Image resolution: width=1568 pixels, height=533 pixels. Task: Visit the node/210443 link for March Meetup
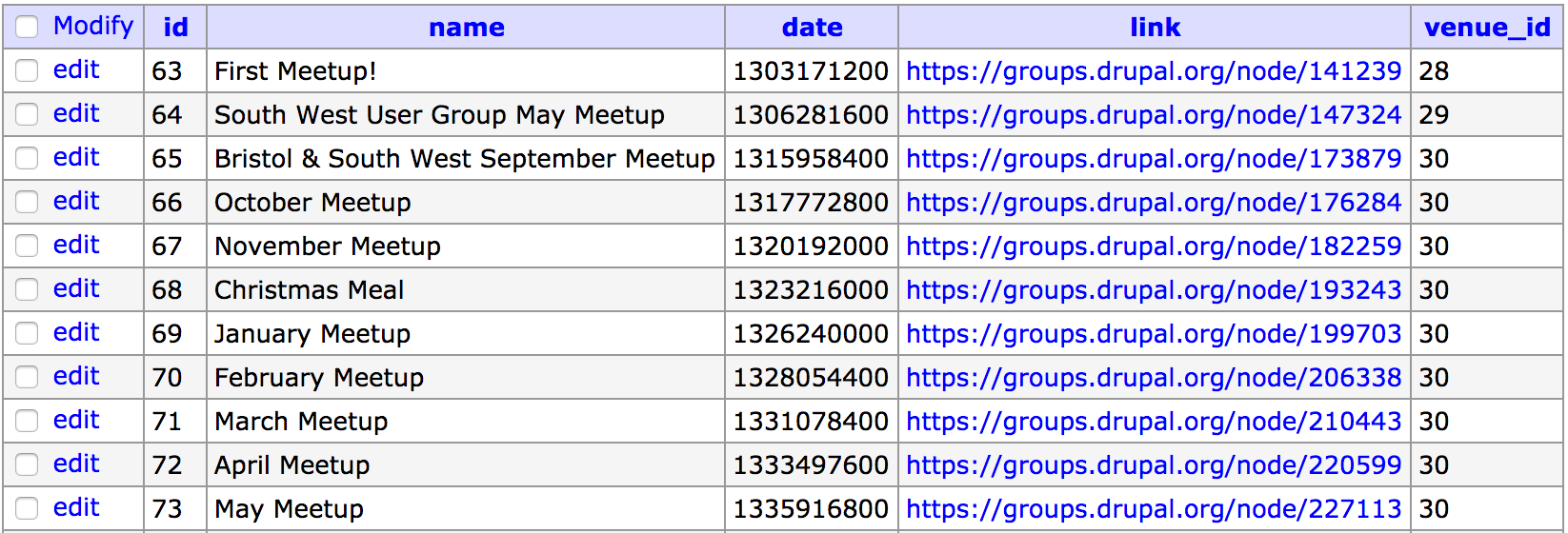pyautogui.click(x=1154, y=422)
